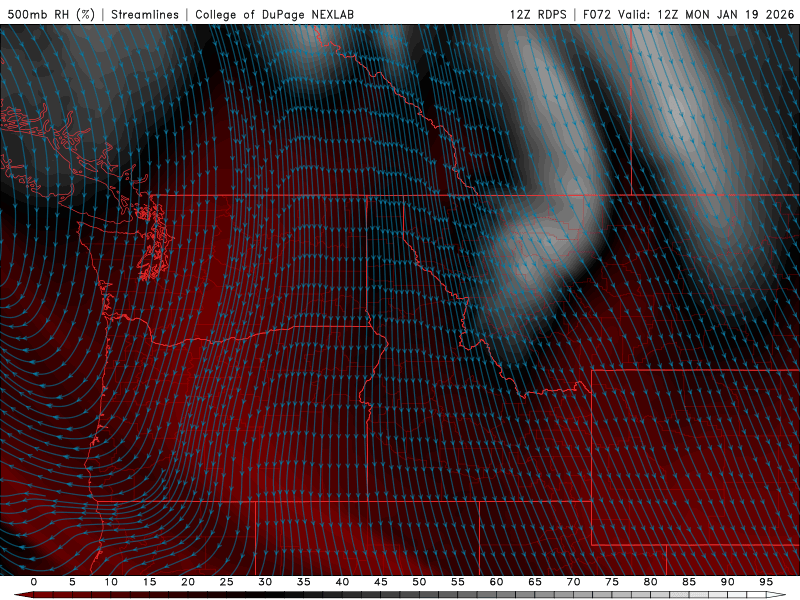Click the "12Z RDPS" model run label
Screen dimensions: 800x600
(x=538, y=14)
